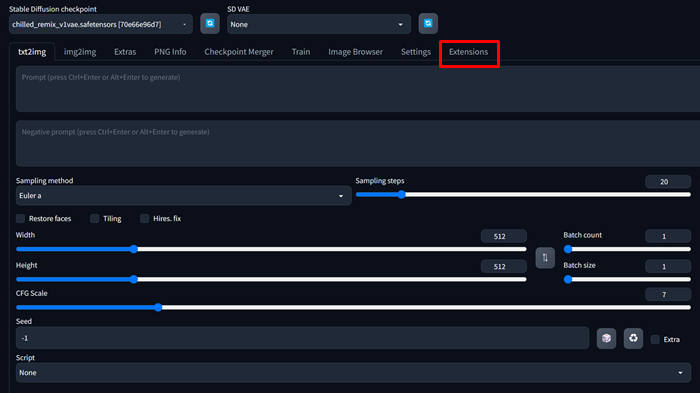Click the Height number box
This screenshot has width=700, height=393.
coord(504,267)
